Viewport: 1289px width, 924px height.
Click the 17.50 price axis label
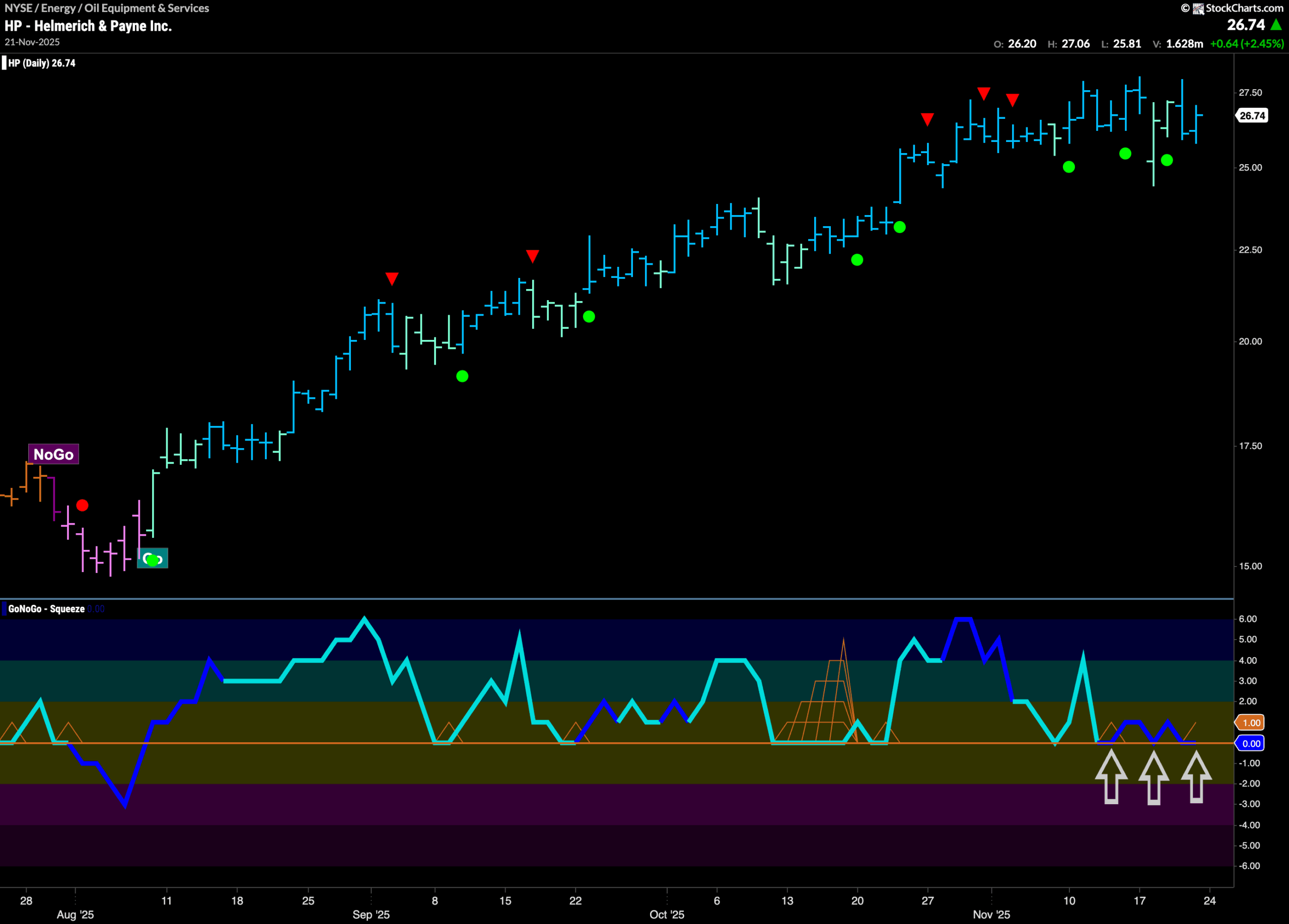[x=1250, y=446]
